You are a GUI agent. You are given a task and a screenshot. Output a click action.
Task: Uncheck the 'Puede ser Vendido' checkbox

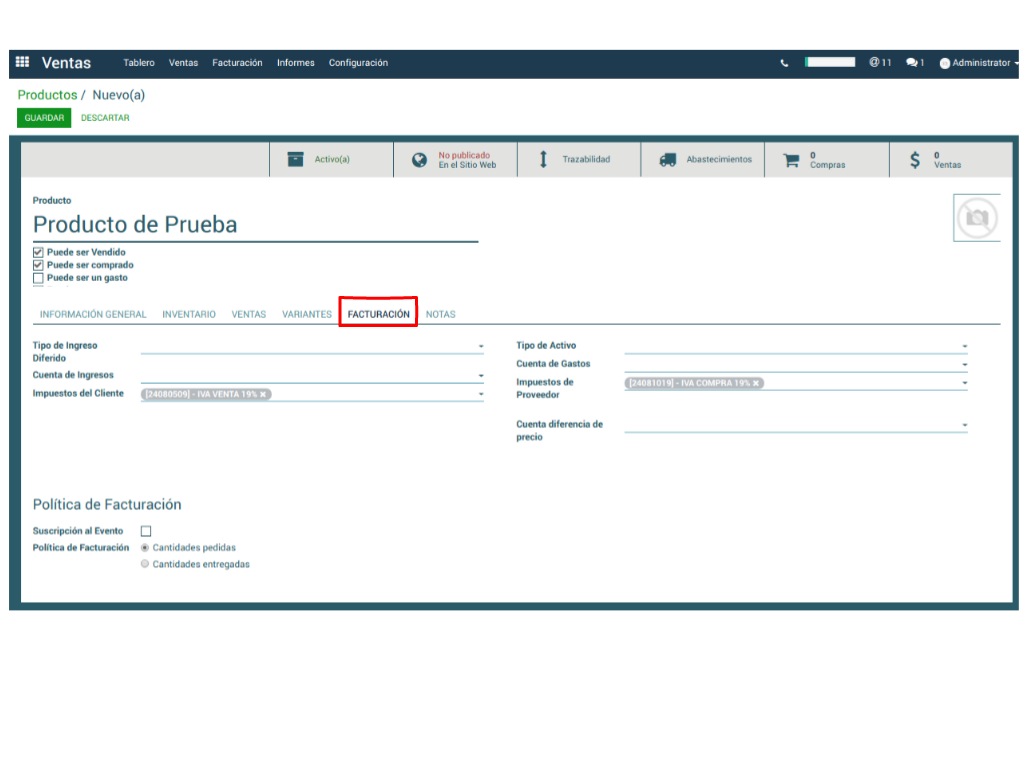pyautogui.click(x=38, y=253)
